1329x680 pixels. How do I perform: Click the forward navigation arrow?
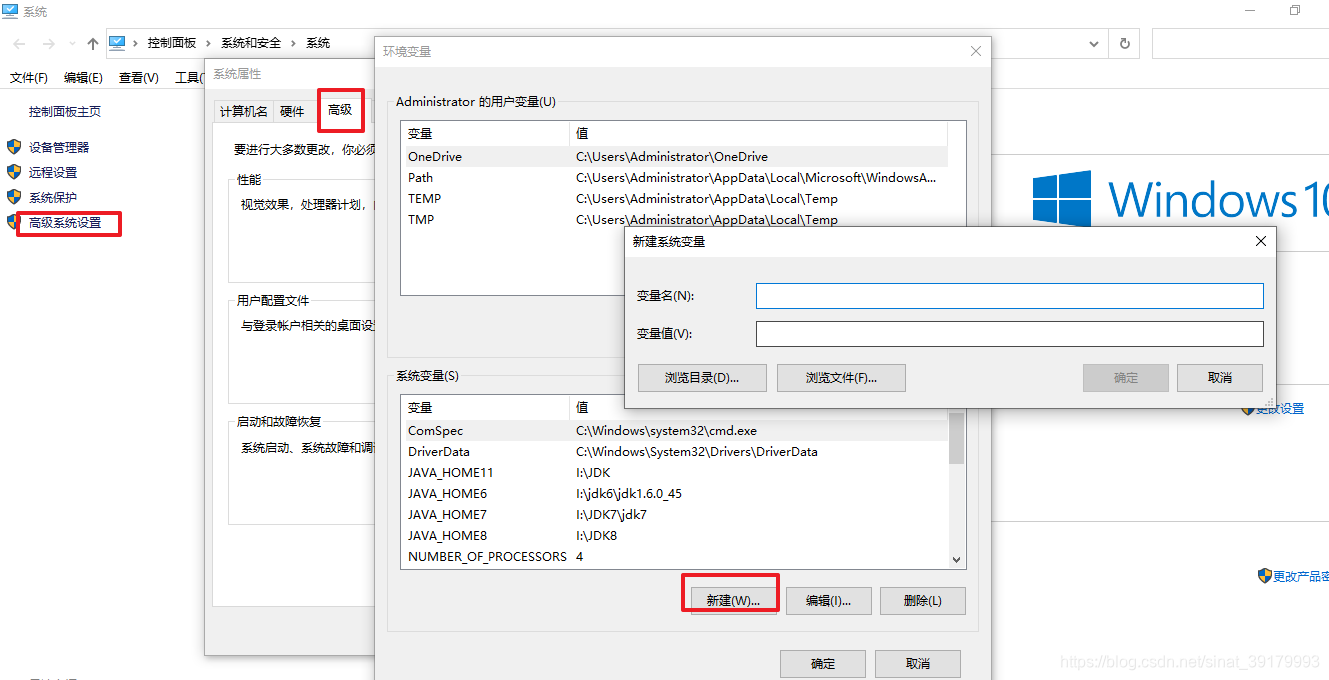pyautogui.click(x=48, y=43)
